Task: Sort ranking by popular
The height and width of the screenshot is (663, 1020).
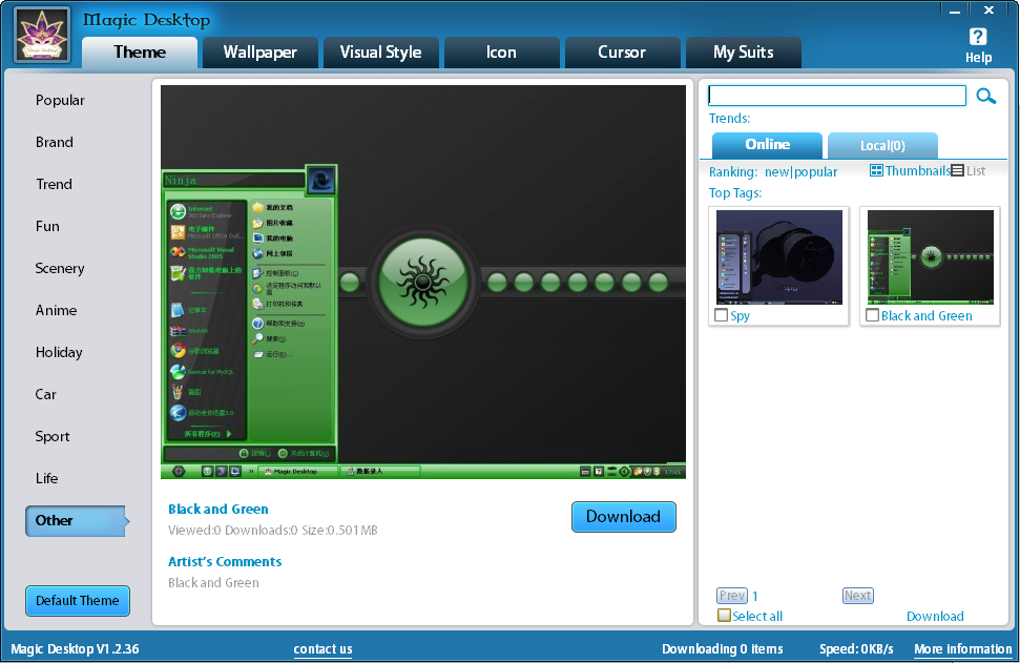Action: (816, 172)
